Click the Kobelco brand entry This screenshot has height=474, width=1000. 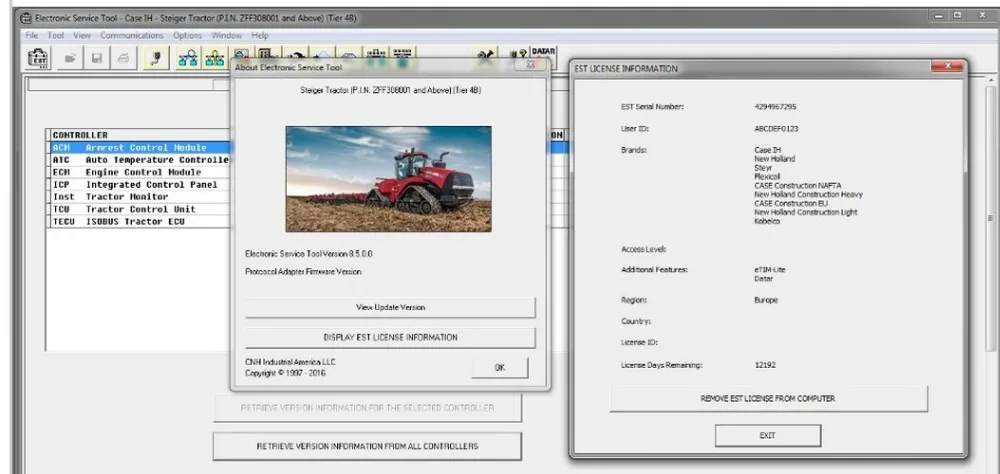[x=767, y=221]
